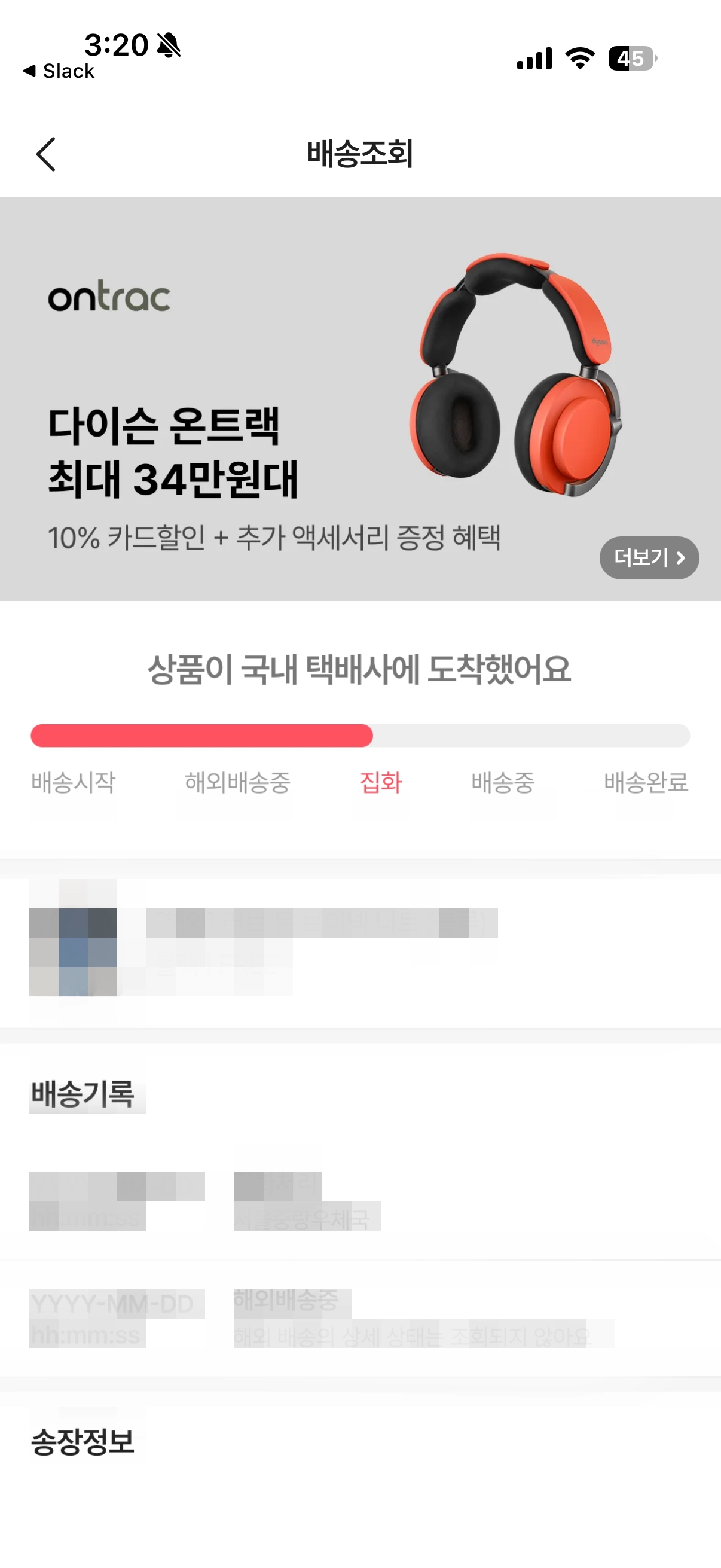
Task: Tap the 배송기록 section heading
Action: coord(82,1094)
